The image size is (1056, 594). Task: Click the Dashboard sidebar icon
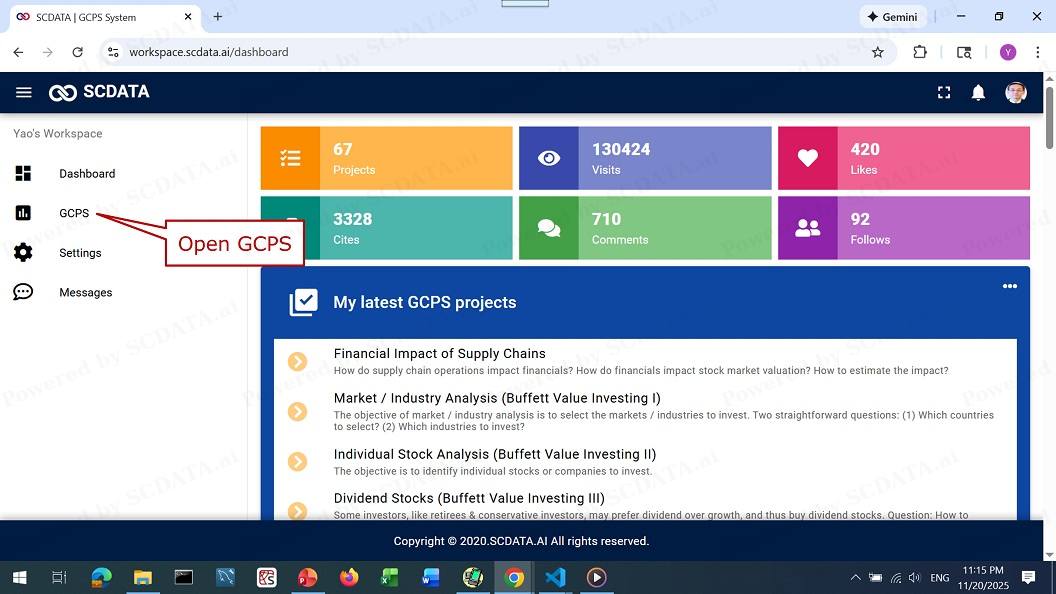coord(23,173)
